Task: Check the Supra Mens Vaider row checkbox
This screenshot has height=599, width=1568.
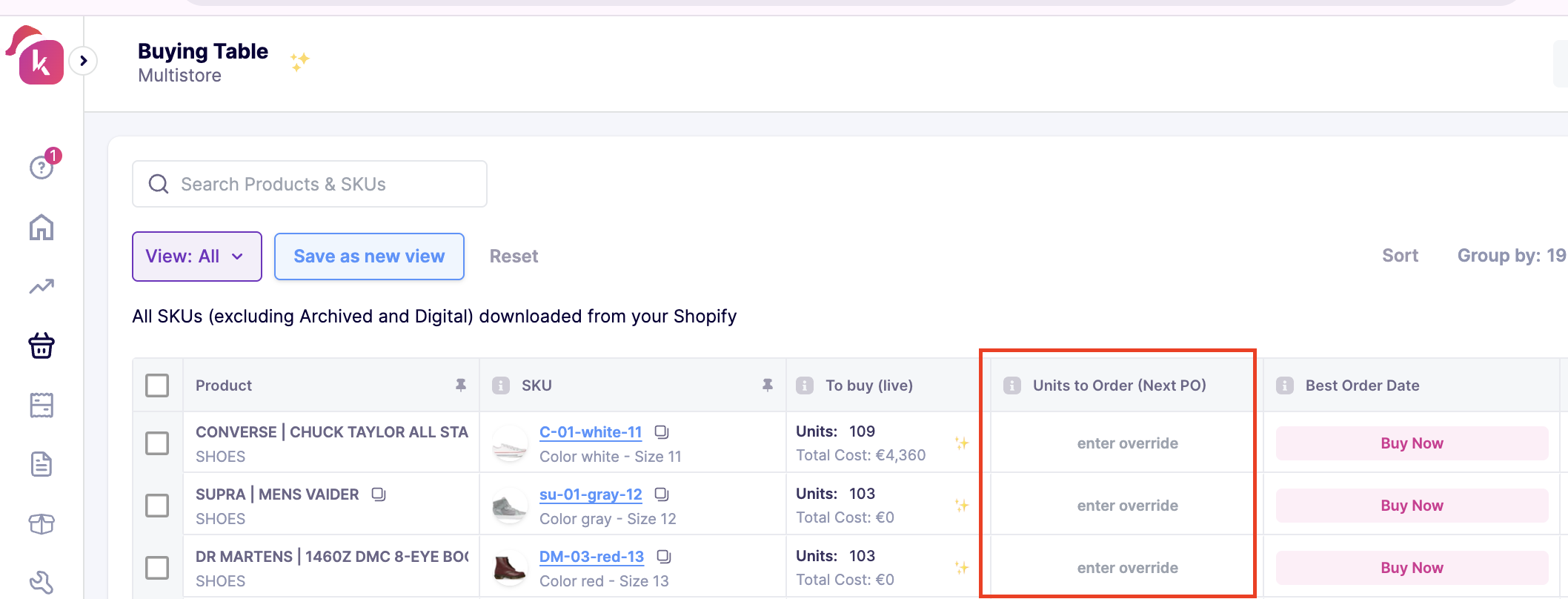Action: (x=157, y=506)
